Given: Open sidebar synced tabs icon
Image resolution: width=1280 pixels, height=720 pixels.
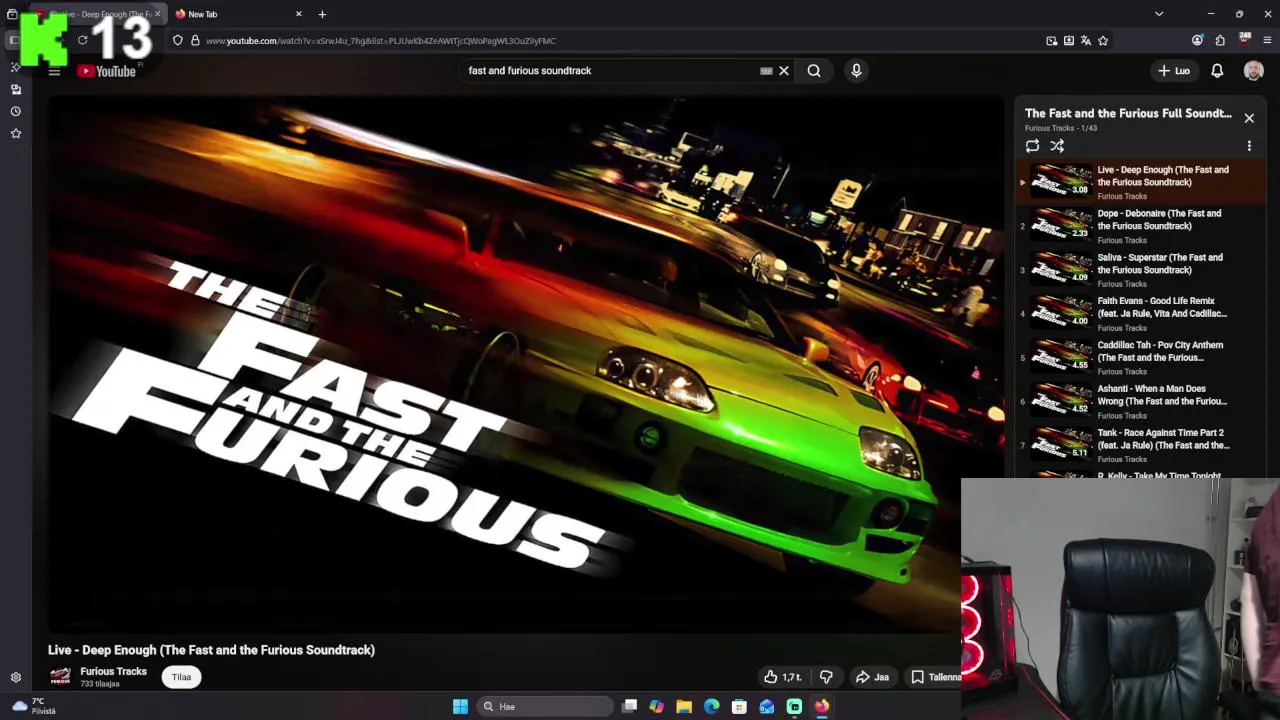Looking at the screenshot, I should [x=15, y=89].
